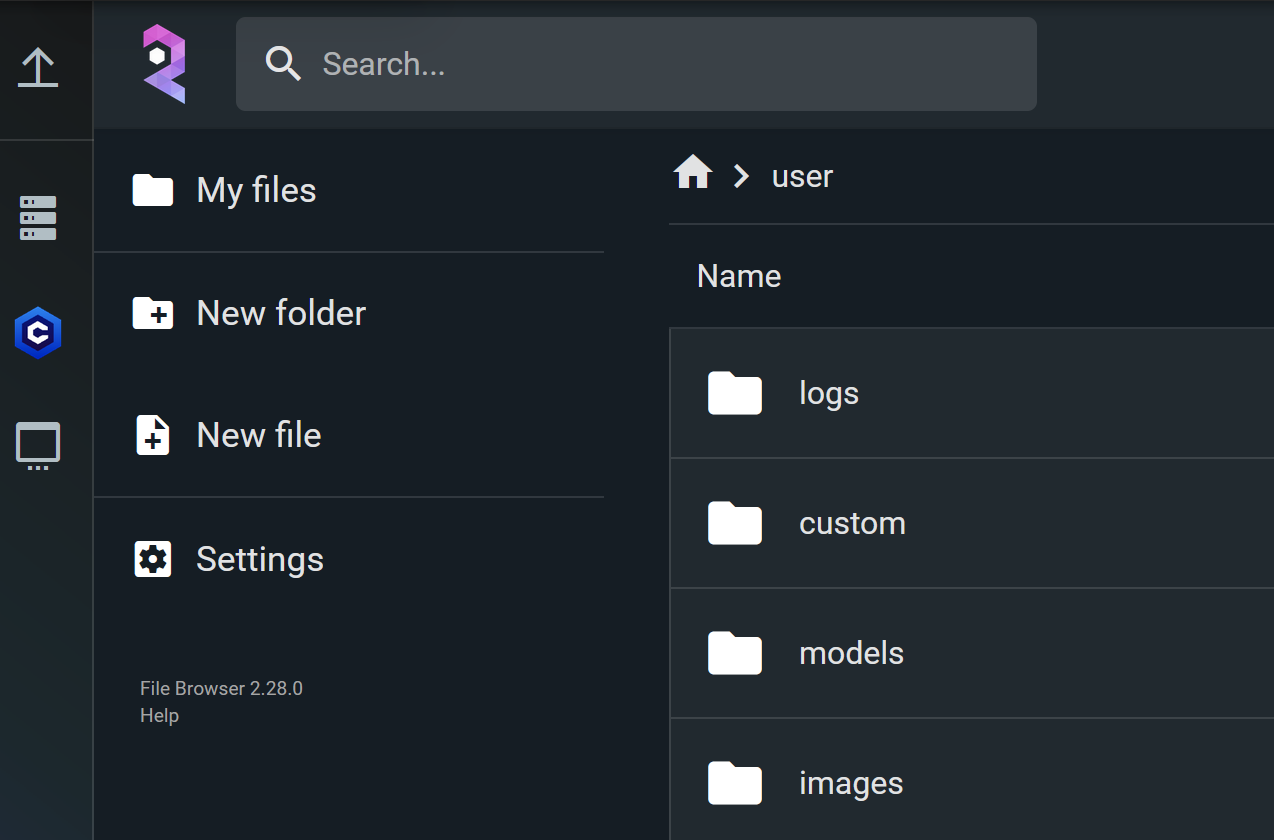Image resolution: width=1274 pixels, height=840 pixels.
Task: Open the Help link
Action: click(159, 715)
